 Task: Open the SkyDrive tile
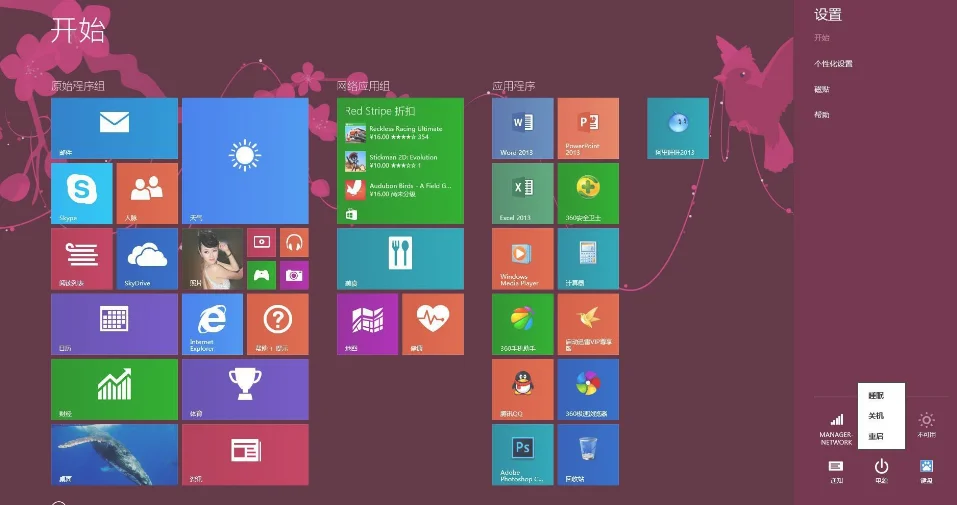click(147, 259)
